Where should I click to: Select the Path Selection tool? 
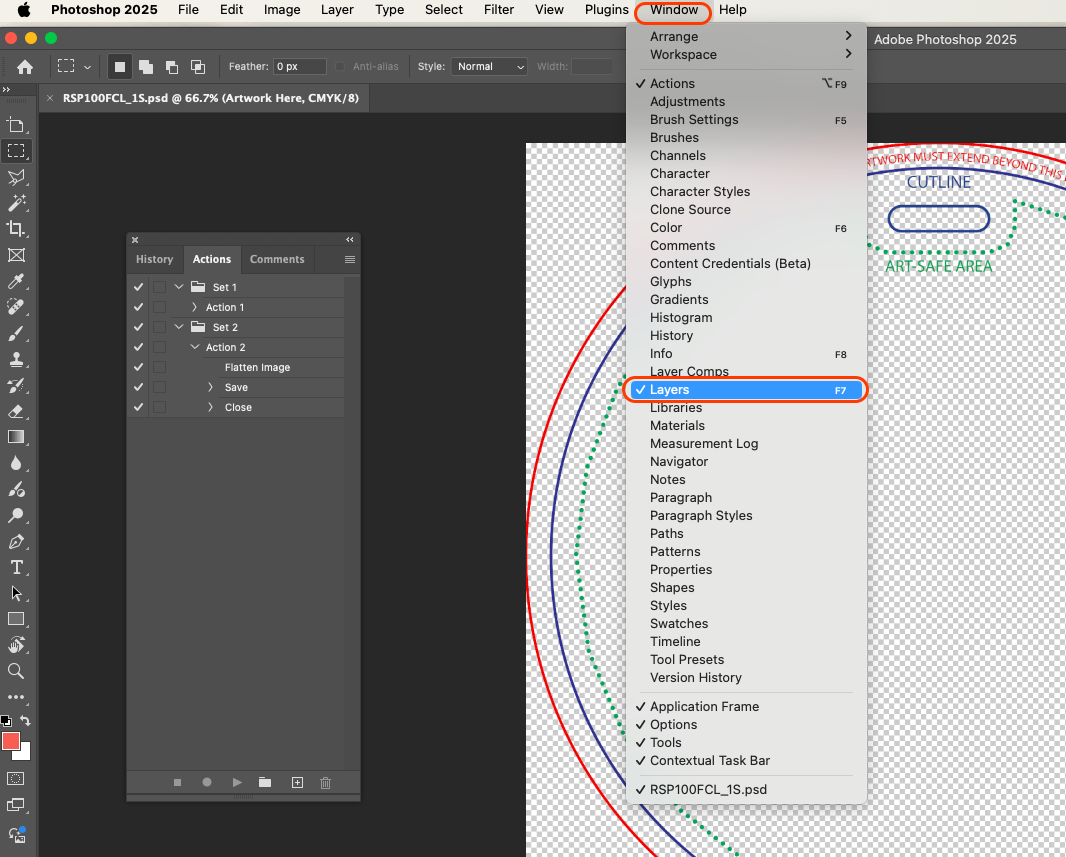point(16,593)
